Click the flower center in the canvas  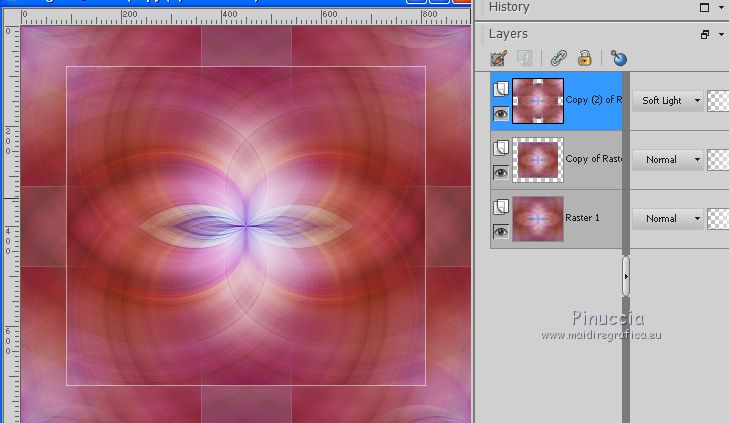[246, 226]
